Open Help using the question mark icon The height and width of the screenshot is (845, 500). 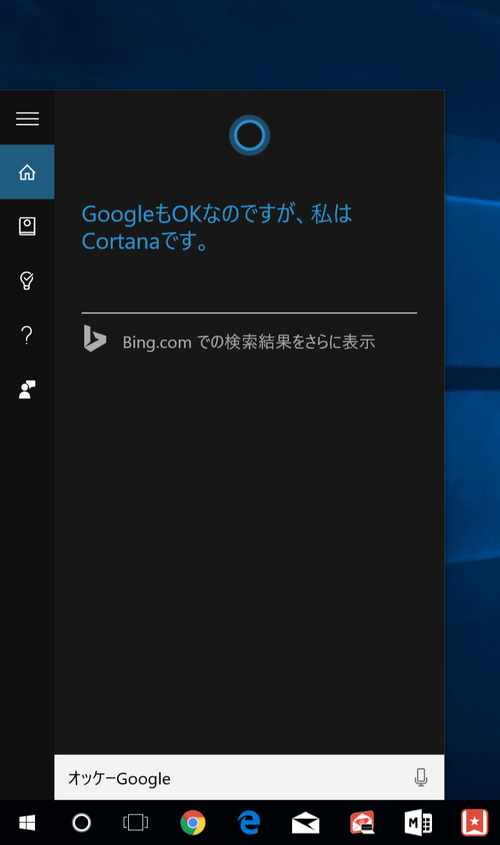point(27,335)
